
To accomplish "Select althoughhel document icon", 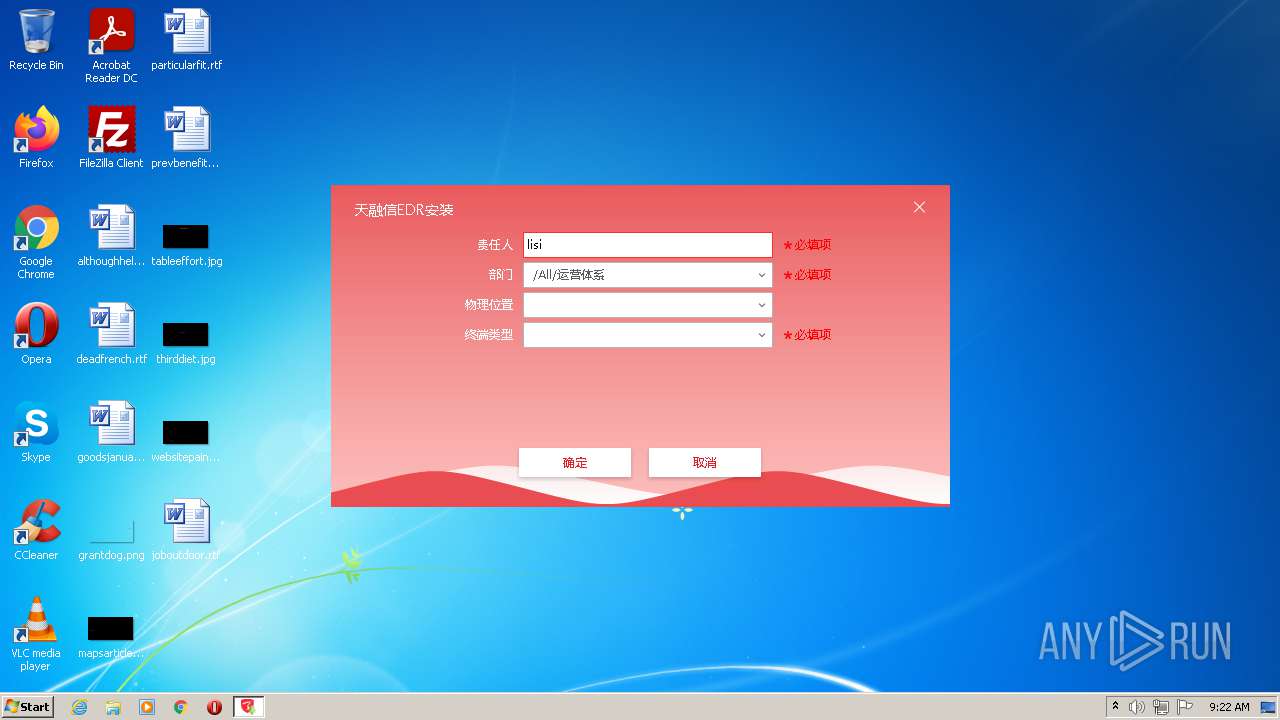I will [x=111, y=236].
